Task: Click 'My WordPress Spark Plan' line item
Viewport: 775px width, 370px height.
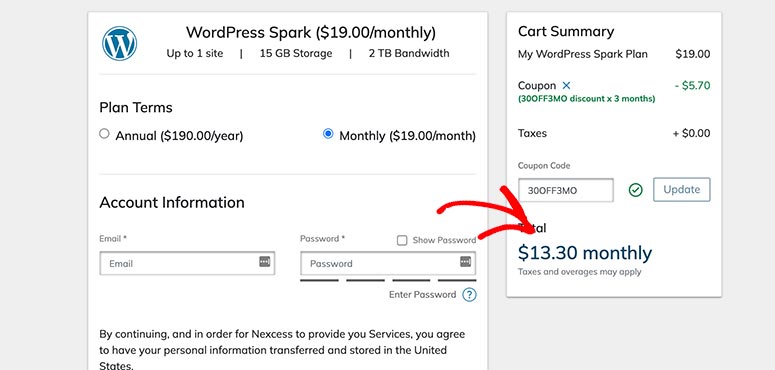Action: coord(583,54)
